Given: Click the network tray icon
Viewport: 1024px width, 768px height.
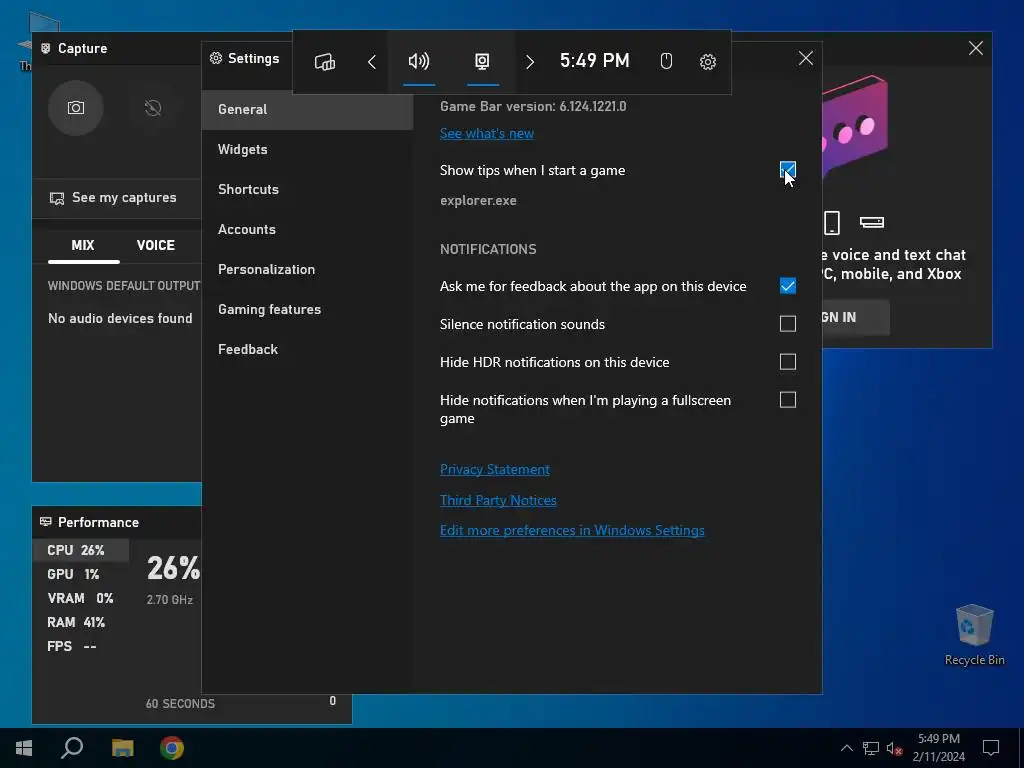Looking at the screenshot, I should point(871,748).
